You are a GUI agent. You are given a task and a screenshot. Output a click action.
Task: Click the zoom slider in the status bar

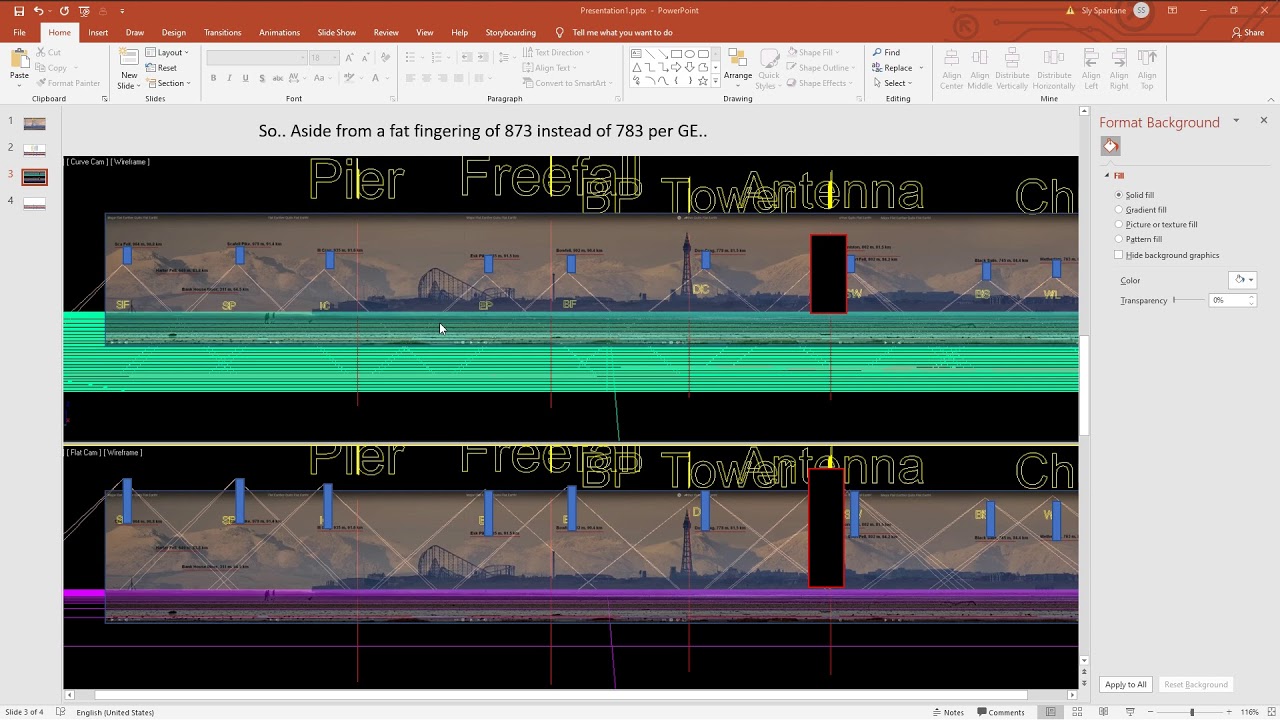[x=1191, y=712]
